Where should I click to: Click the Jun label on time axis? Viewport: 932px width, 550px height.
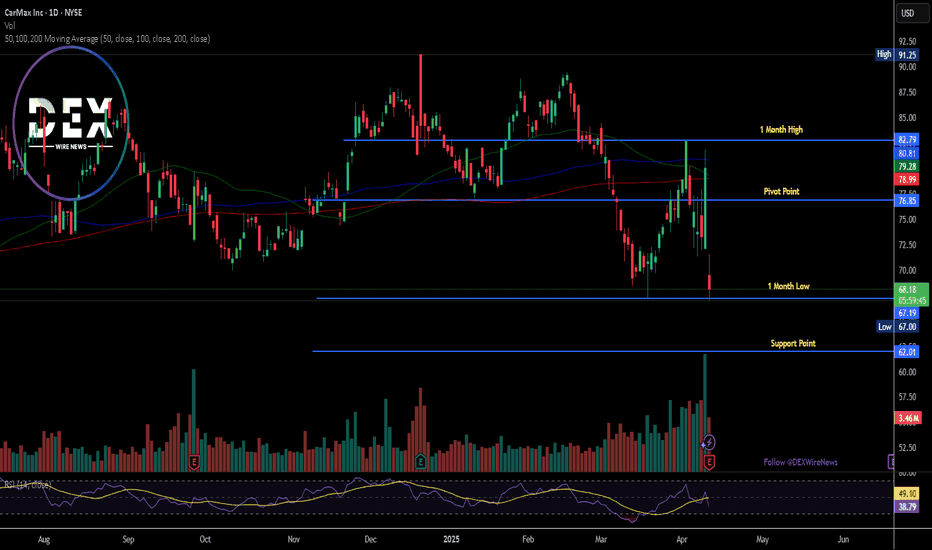pos(843,540)
